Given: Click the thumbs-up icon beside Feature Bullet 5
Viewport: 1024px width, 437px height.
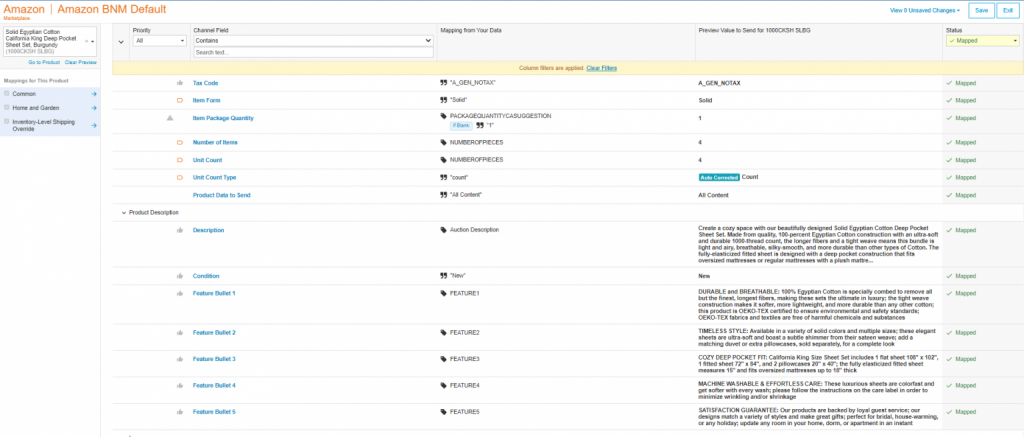Looking at the screenshot, I should pyautogui.click(x=180, y=412).
